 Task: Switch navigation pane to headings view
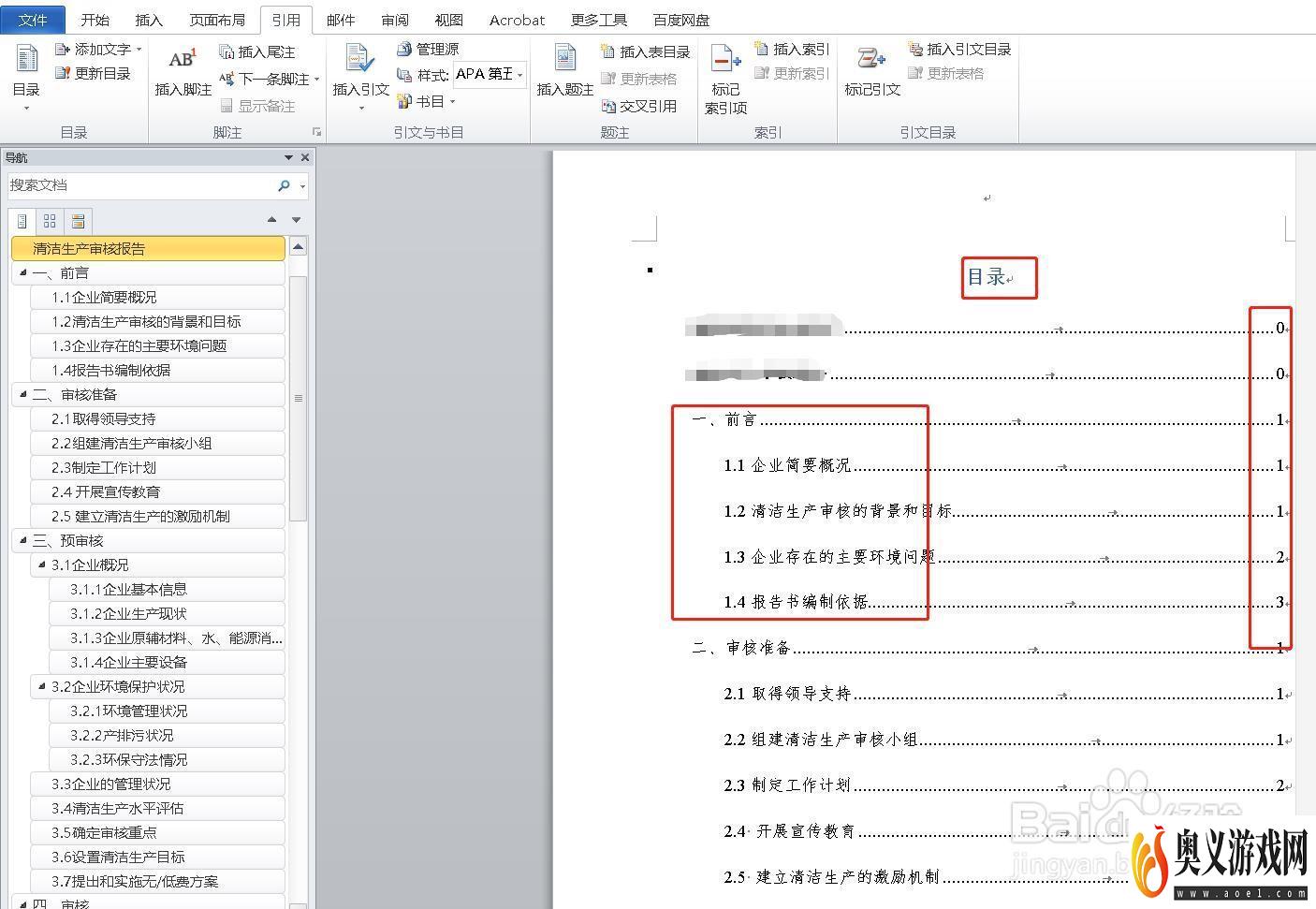pos(23,221)
